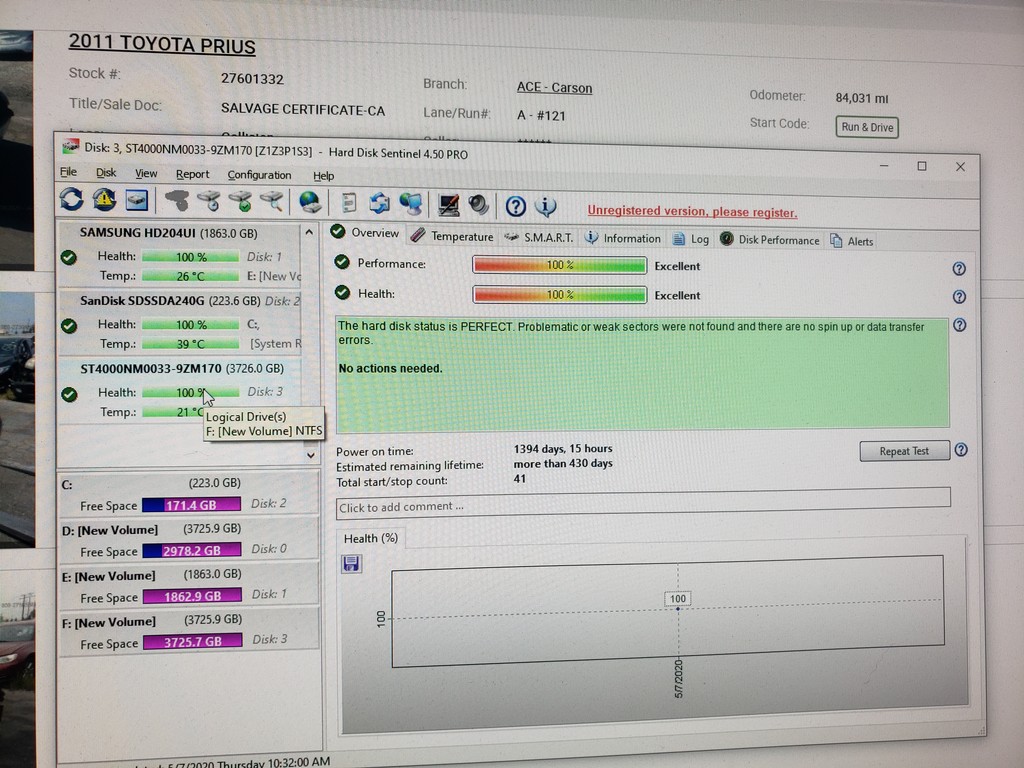1024x768 pixels.
Task: Click the refresh icon with yellow warning triangle
Action: pos(104,199)
